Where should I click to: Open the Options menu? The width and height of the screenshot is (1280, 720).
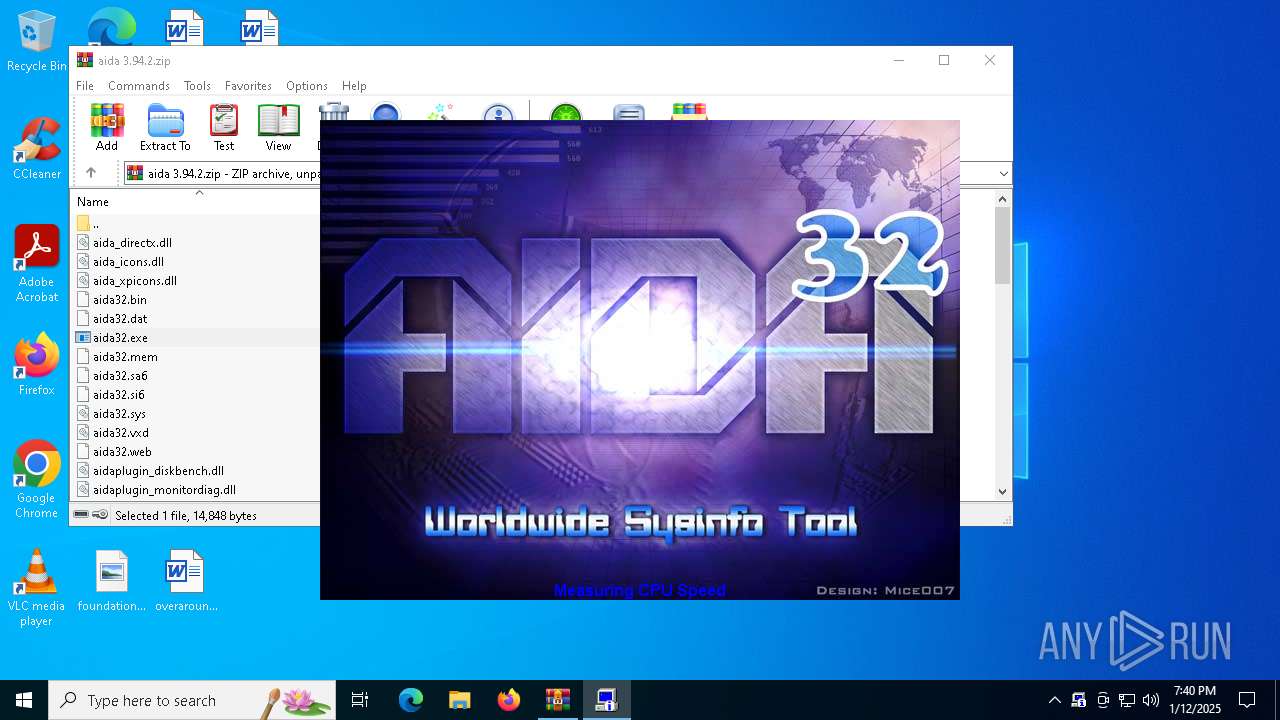tap(307, 86)
